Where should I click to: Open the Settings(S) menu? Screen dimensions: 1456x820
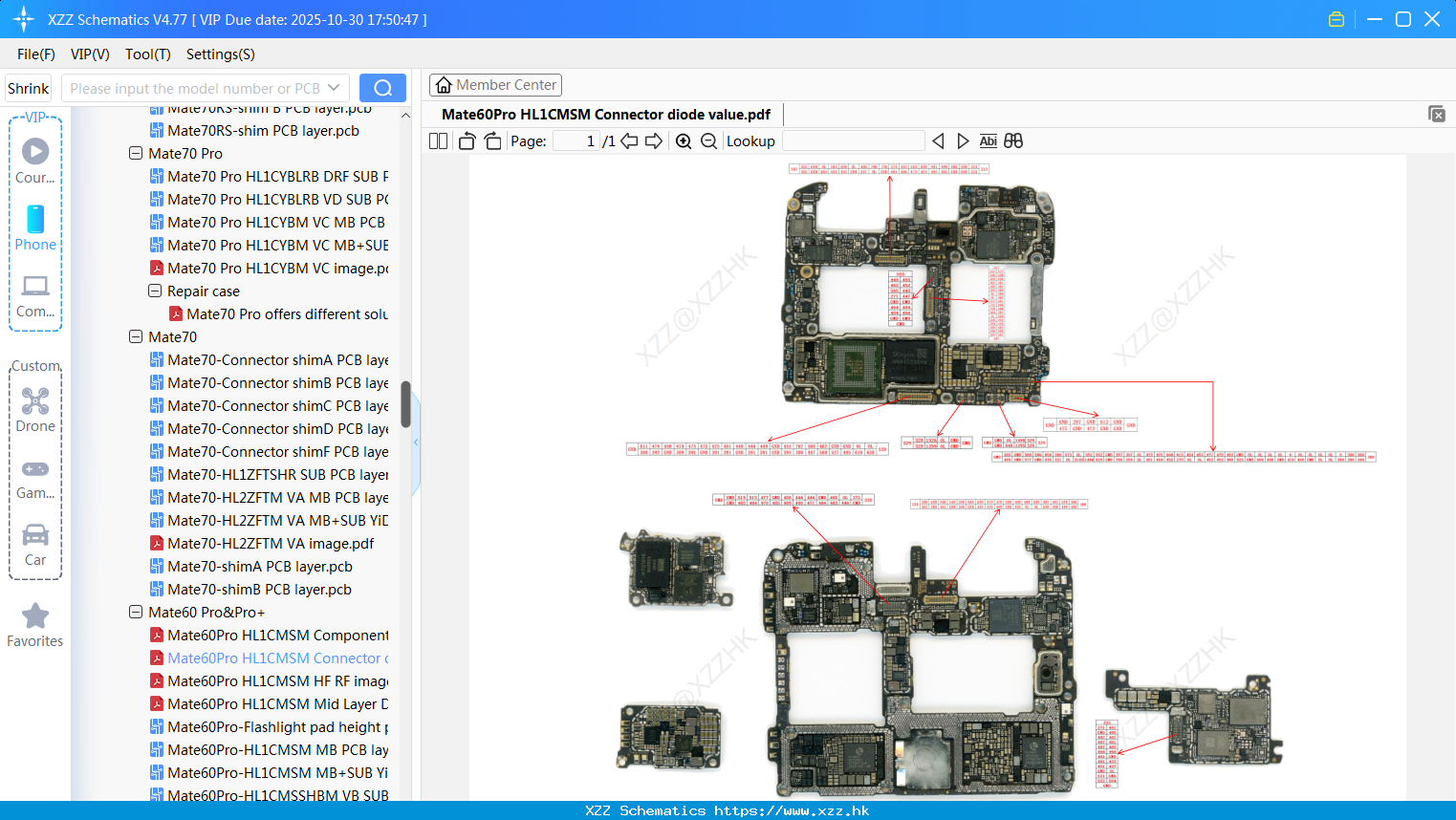pyautogui.click(x=221, y=54)
